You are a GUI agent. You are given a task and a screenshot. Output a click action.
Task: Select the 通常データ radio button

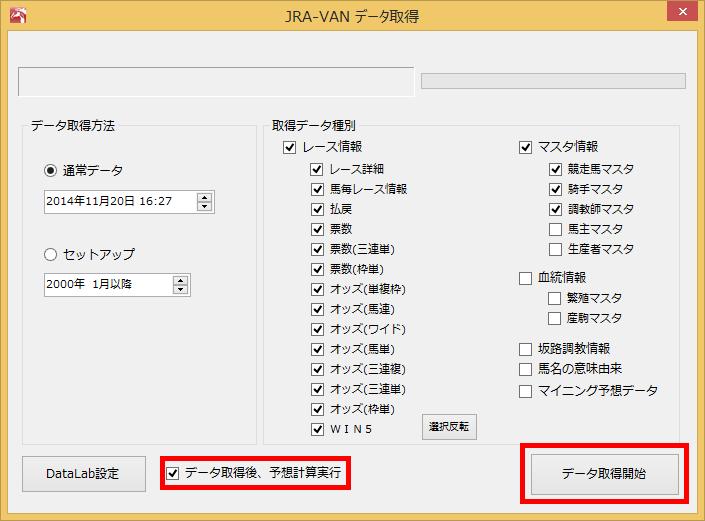(50, 170)
